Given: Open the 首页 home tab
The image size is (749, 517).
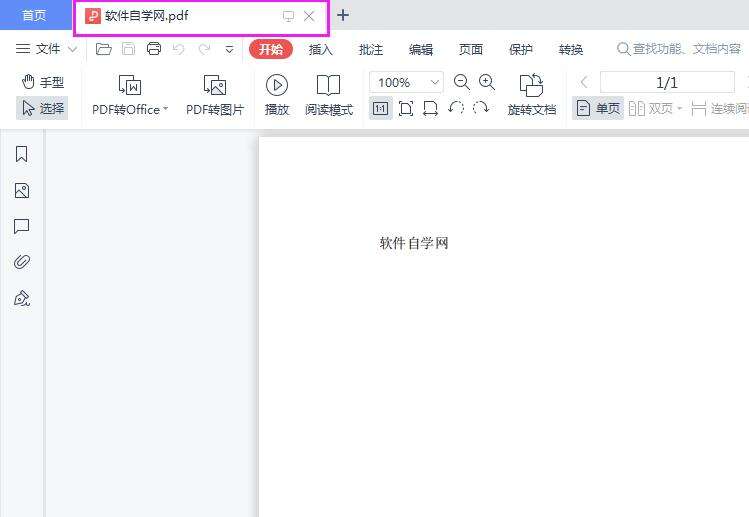Looking at the screenshot, I should click(x=34, y=15).
